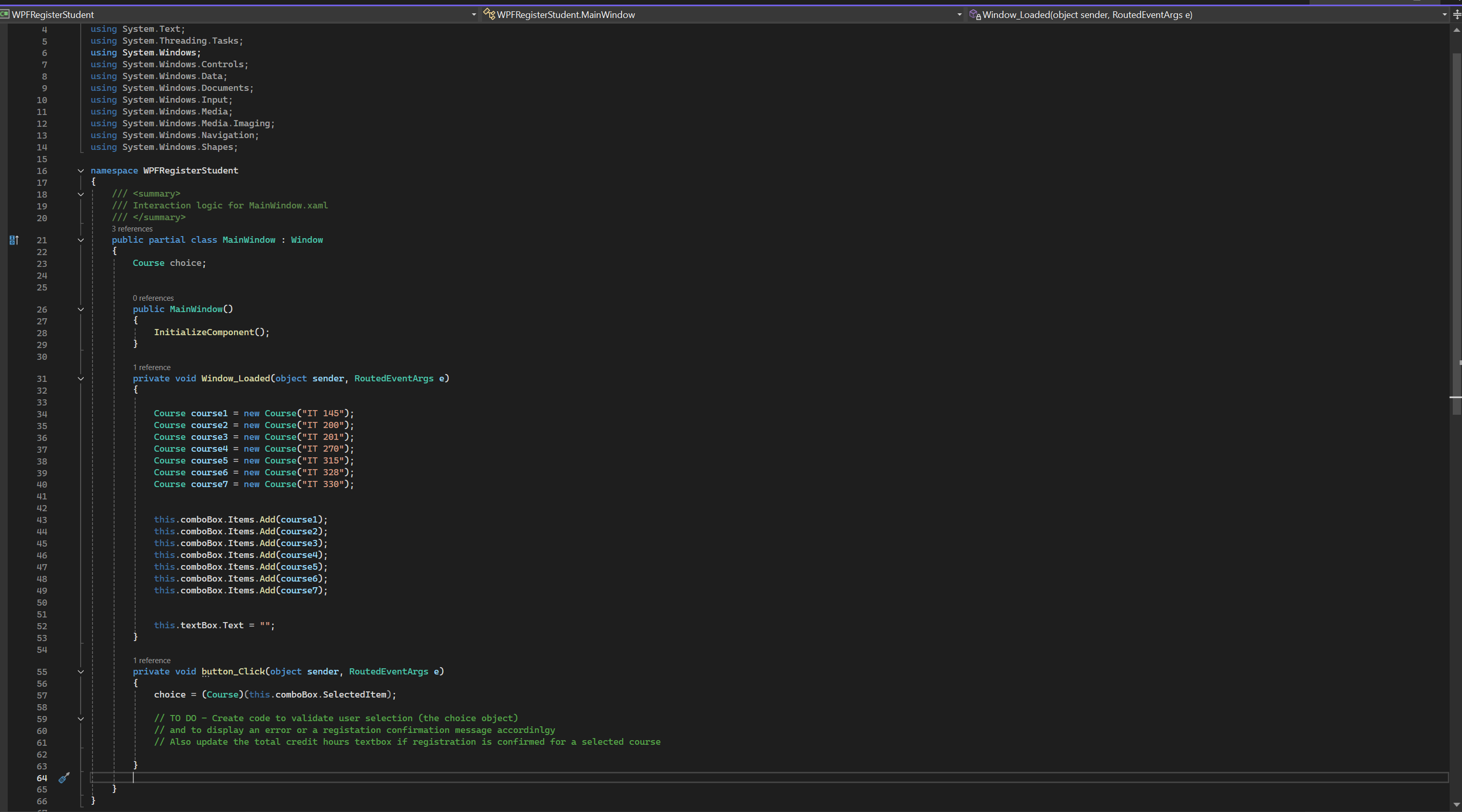Click line number 42 in the gutter
Viewport: 1462px width, 812px height.
[42, 509]
